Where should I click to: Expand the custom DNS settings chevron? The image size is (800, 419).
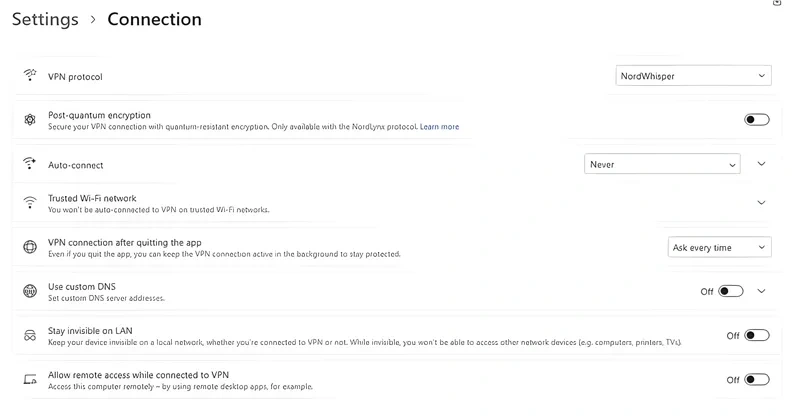pos(761,291)
